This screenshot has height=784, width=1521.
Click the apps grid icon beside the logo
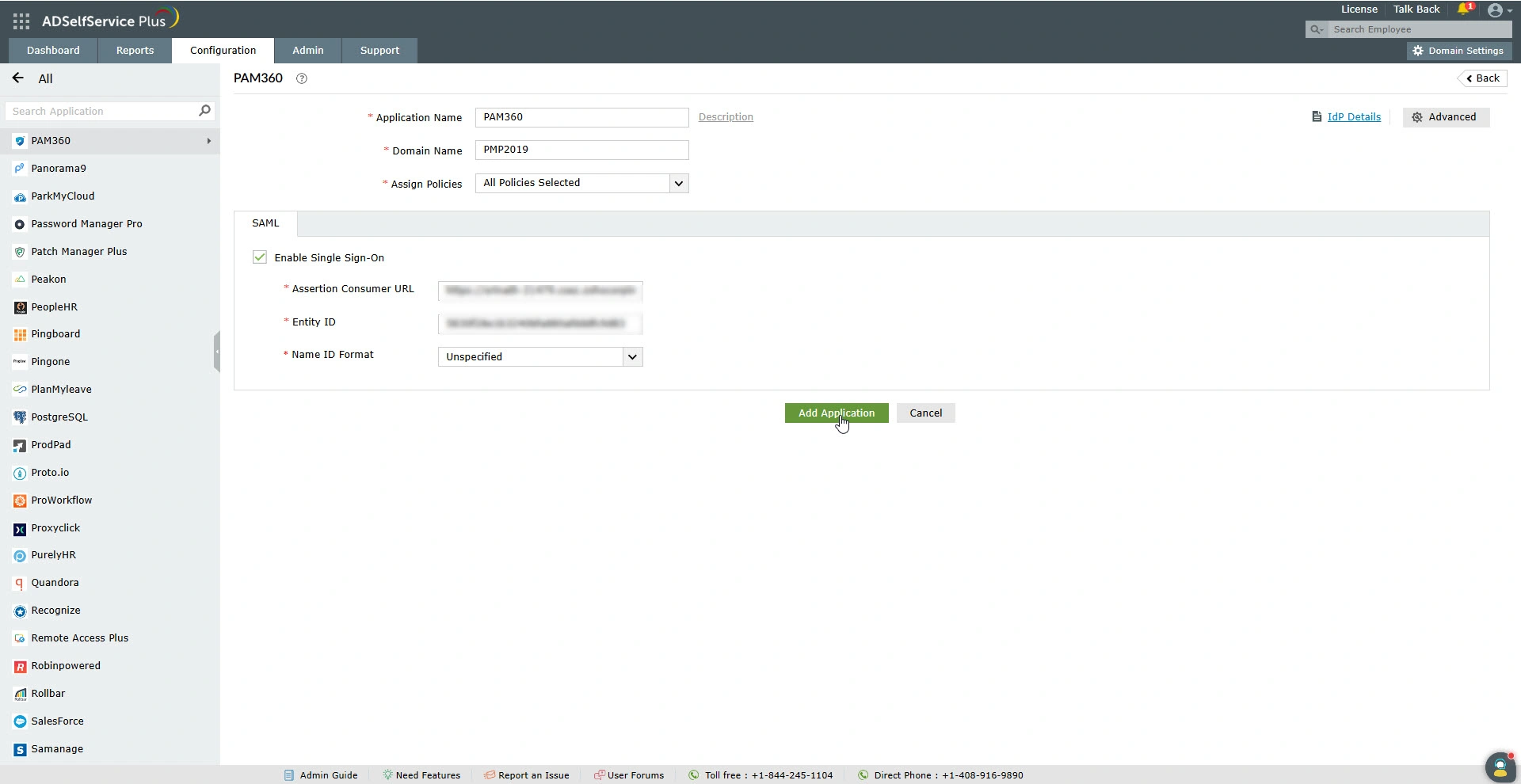[x=21, y=21]
